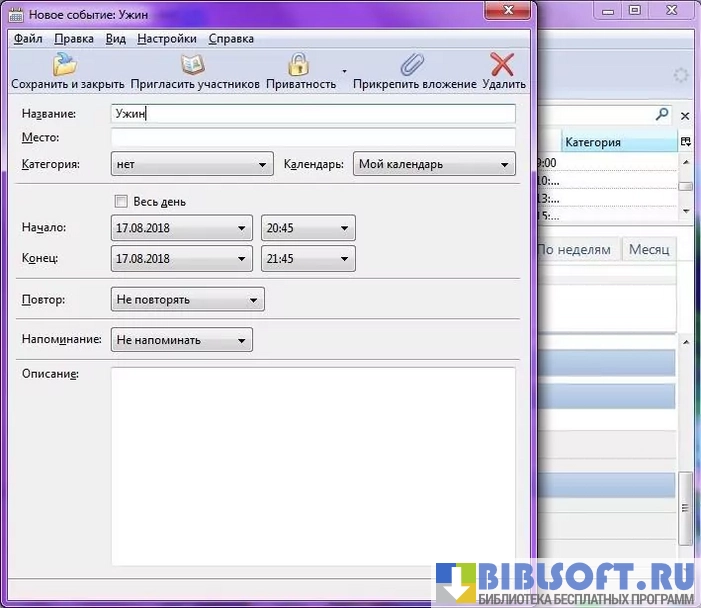Enable the 'Весь день' checkbox

tap(122, 201)
